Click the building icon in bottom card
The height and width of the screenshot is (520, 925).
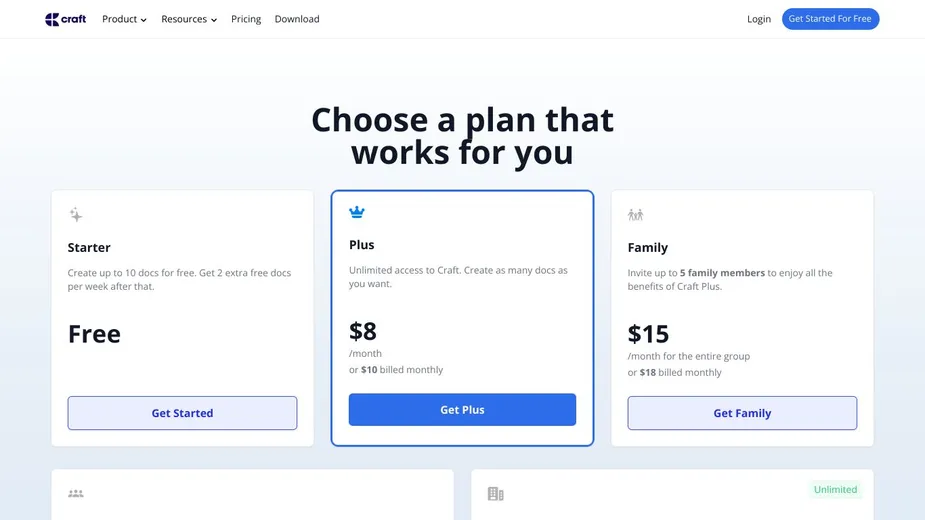[x=495, y=493]
